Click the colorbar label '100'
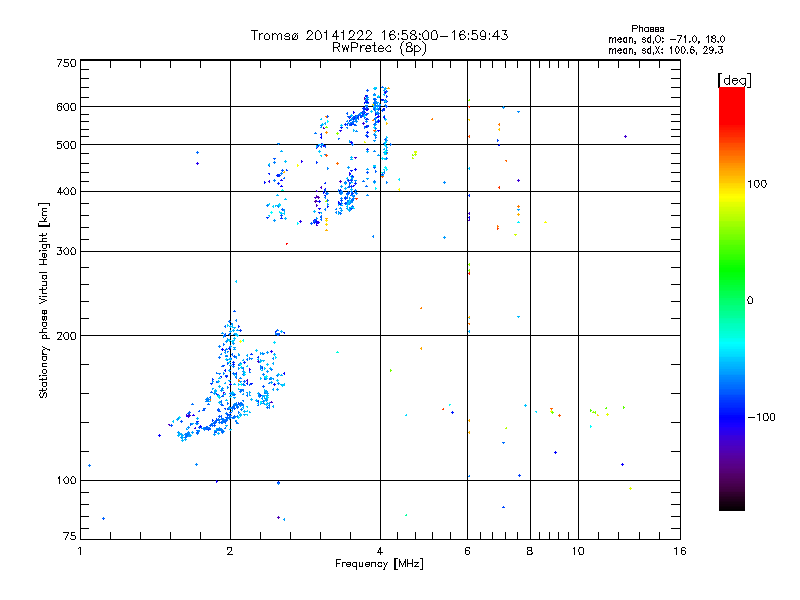Viewport: 800px width, 600px height. click(757, 184)
